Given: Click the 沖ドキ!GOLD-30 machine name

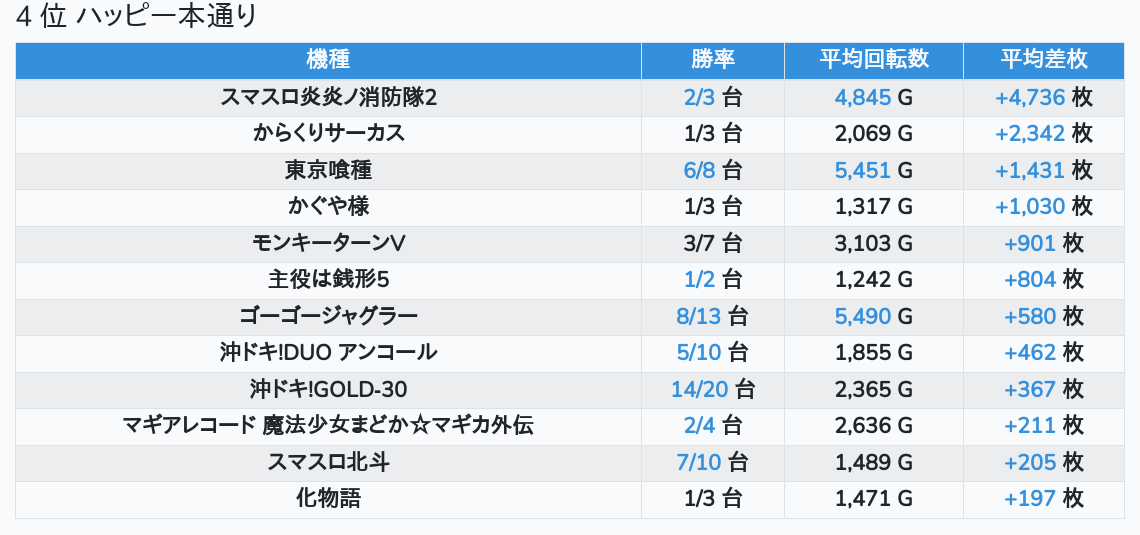Looking at the screenshot, I should tap(328, 389).
